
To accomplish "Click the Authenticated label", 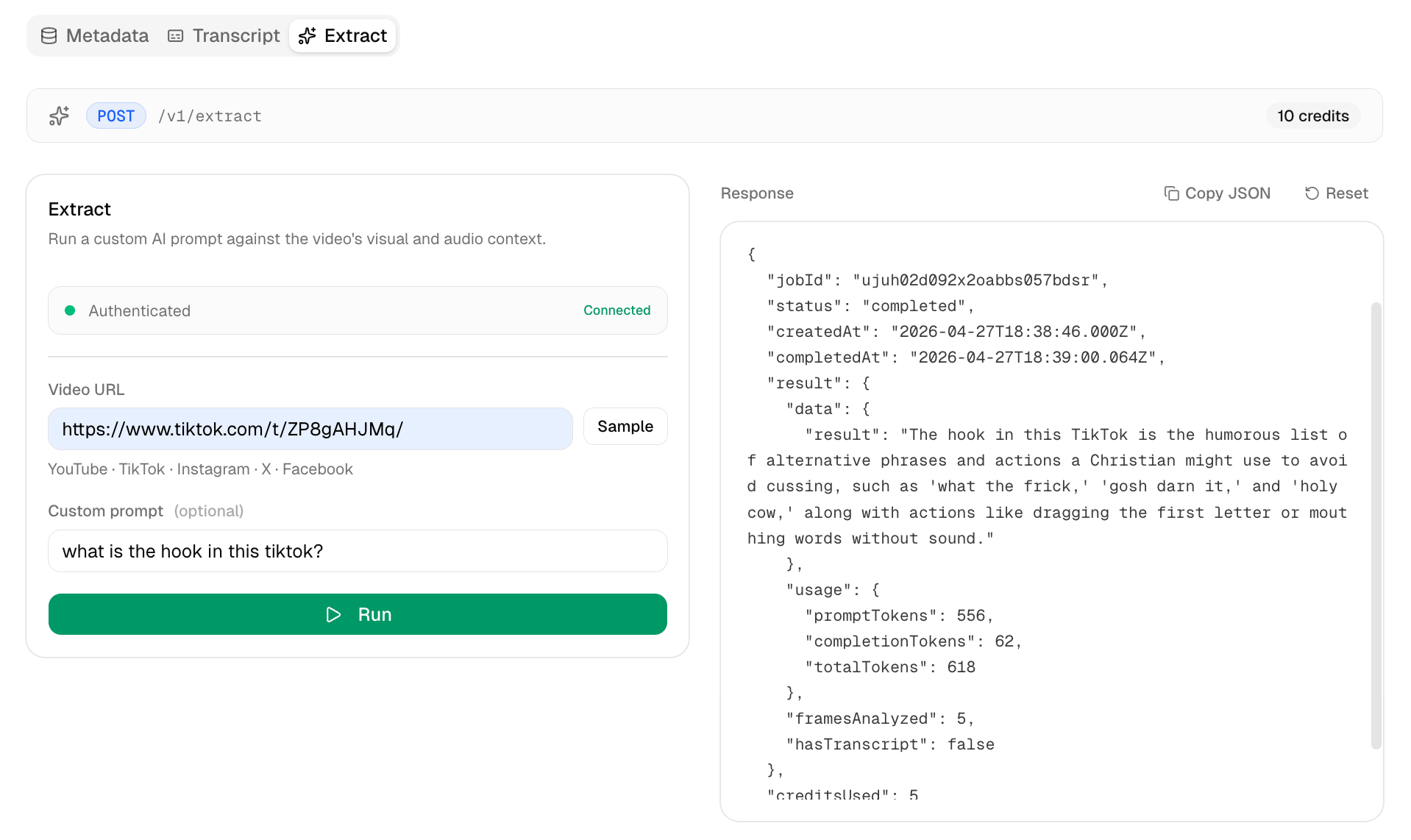I will coord(140,310).
